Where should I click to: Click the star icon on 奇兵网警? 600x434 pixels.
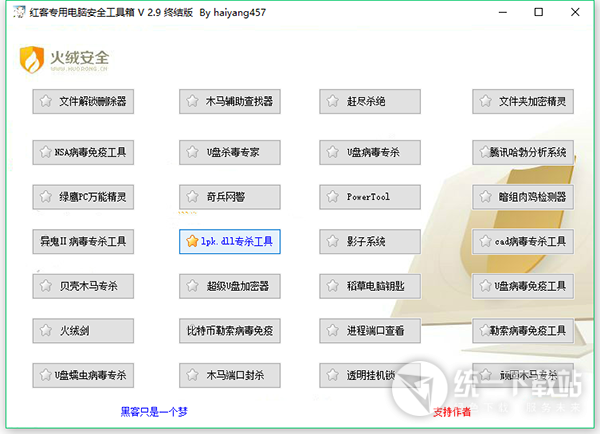click(192, 196)
